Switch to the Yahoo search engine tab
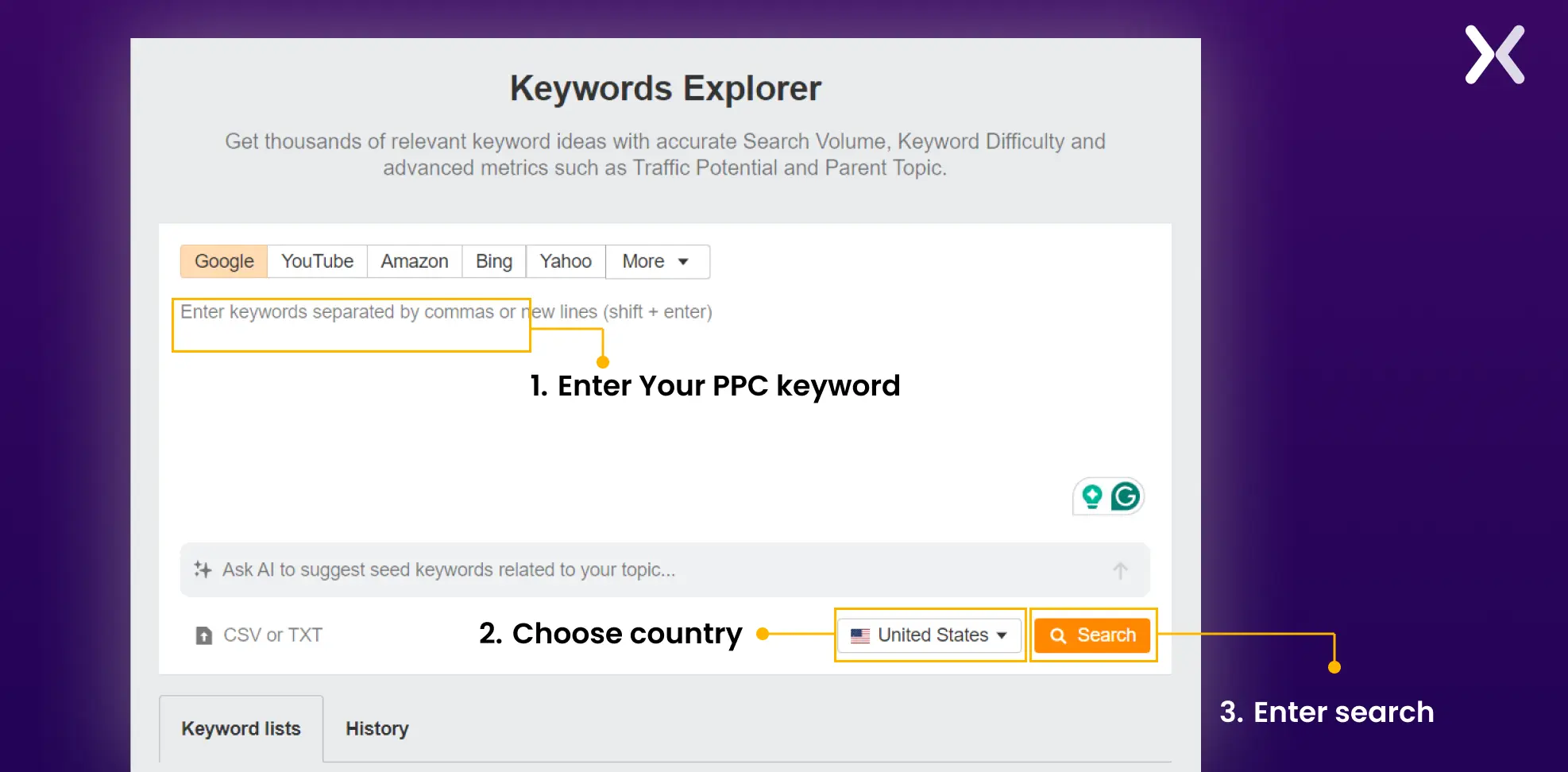Screen dimensions: 1568x772 566,261
